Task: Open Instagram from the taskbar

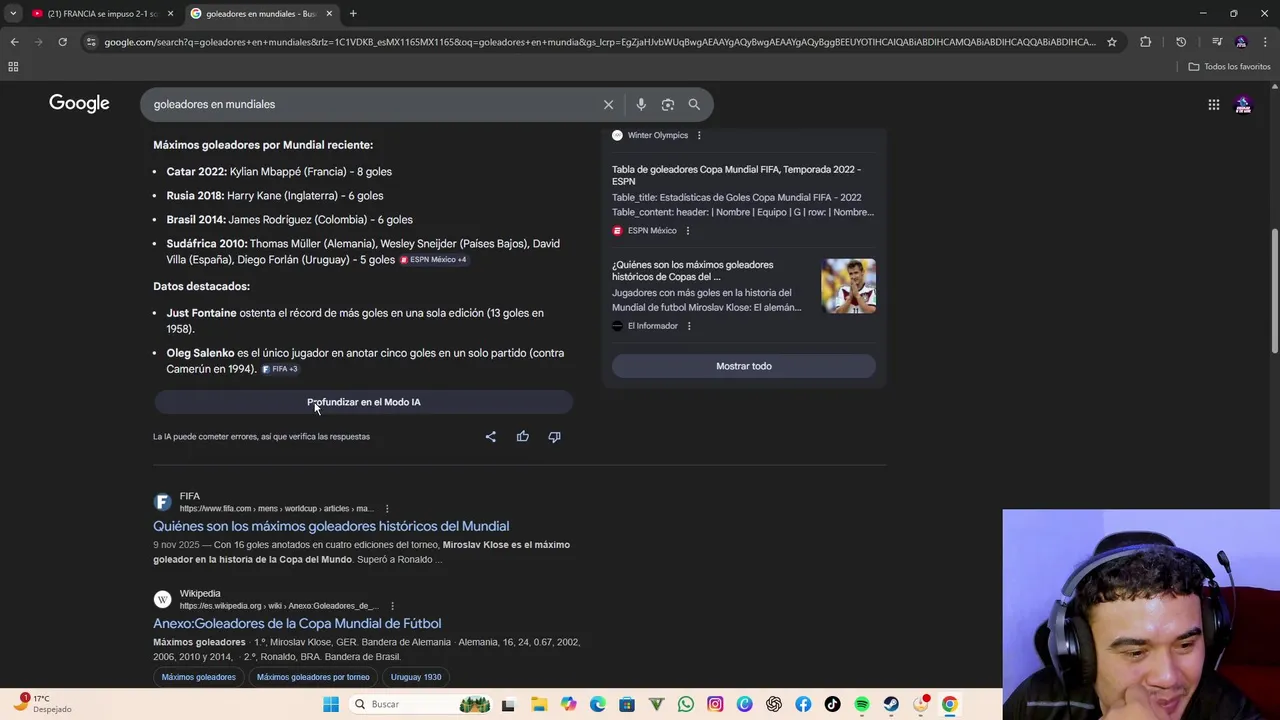Action: 715,704
